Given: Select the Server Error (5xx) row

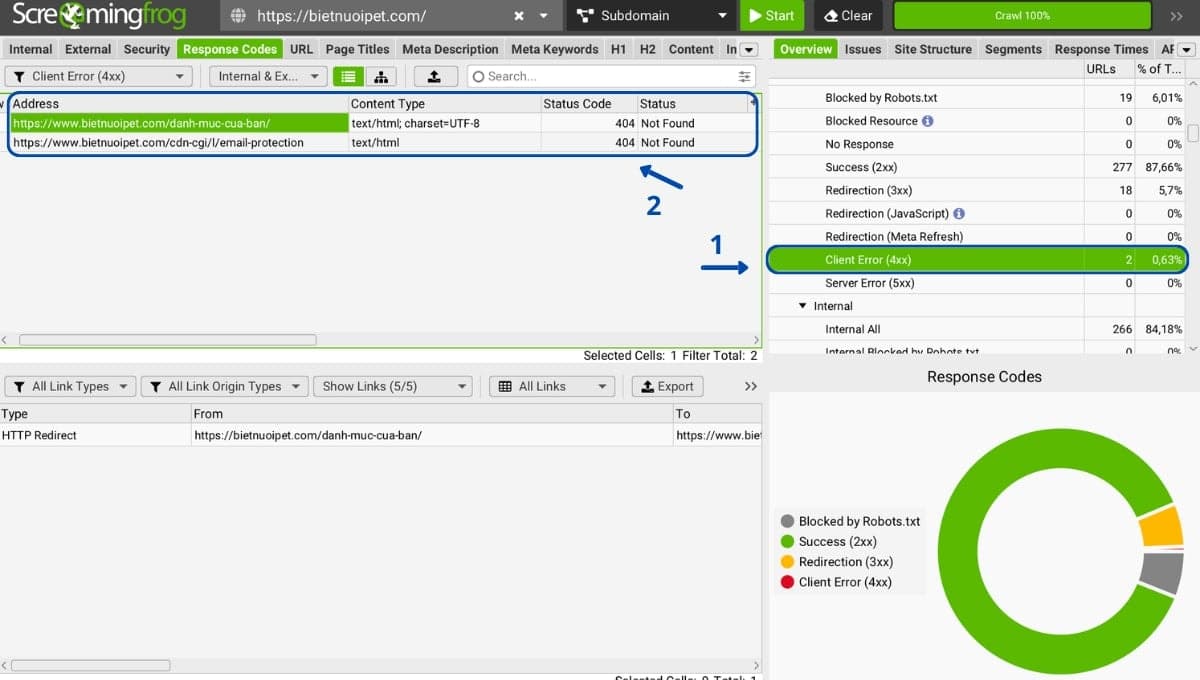Looking at the screenshot, I should click(x=977, y=283).
